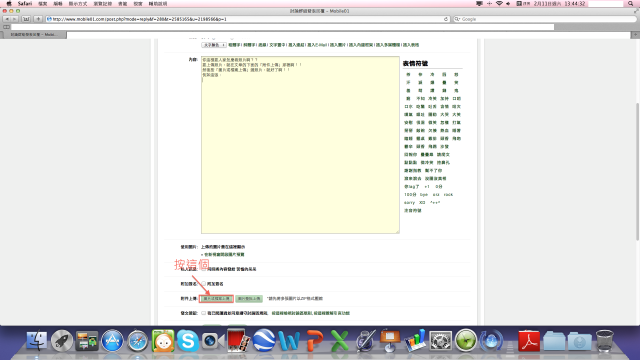Open Microsoft Excel from the dock
The image size is (640, 360).
tap(340, 340)
